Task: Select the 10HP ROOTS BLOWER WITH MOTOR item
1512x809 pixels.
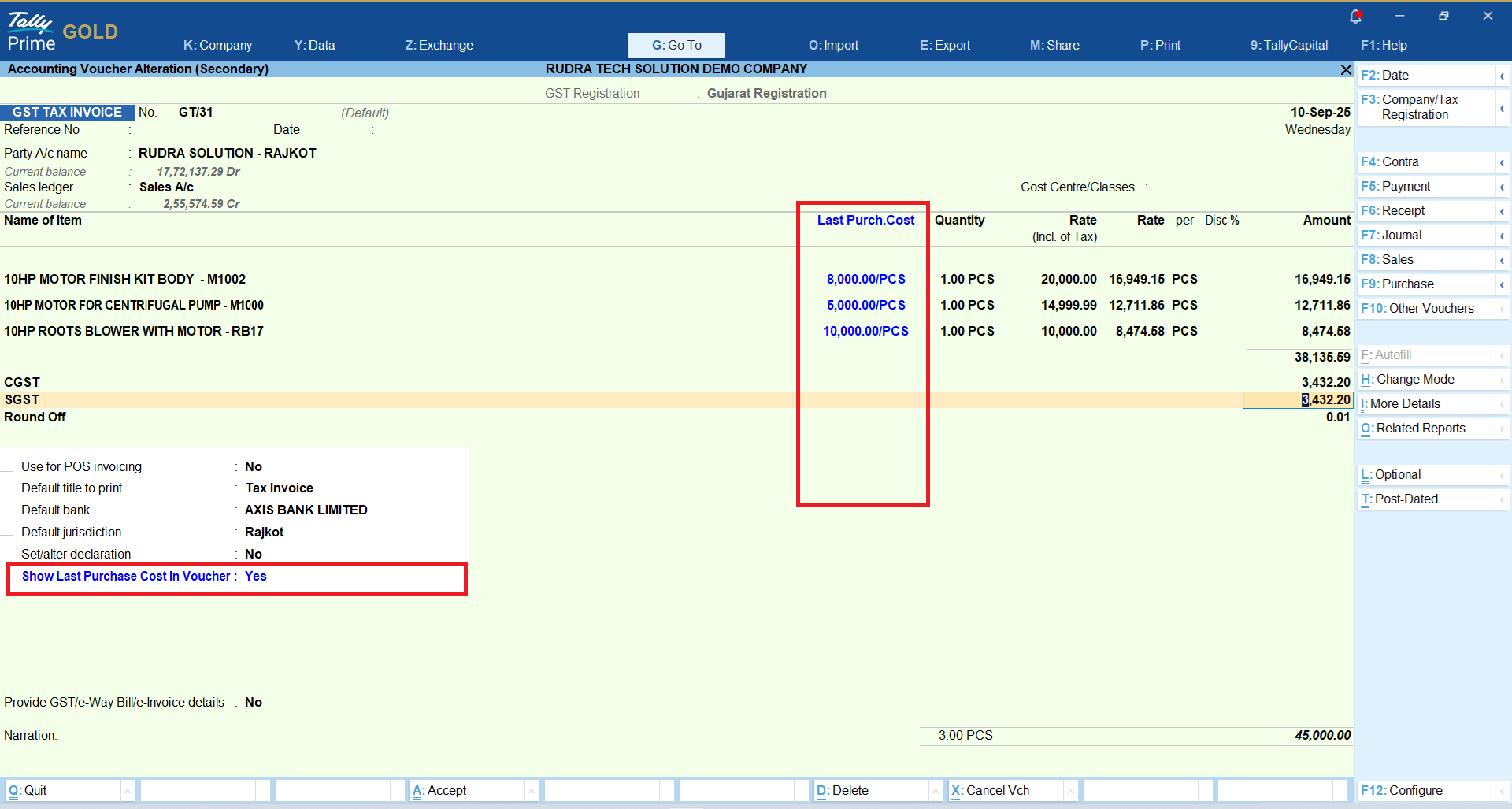Action: coord(134,332)
